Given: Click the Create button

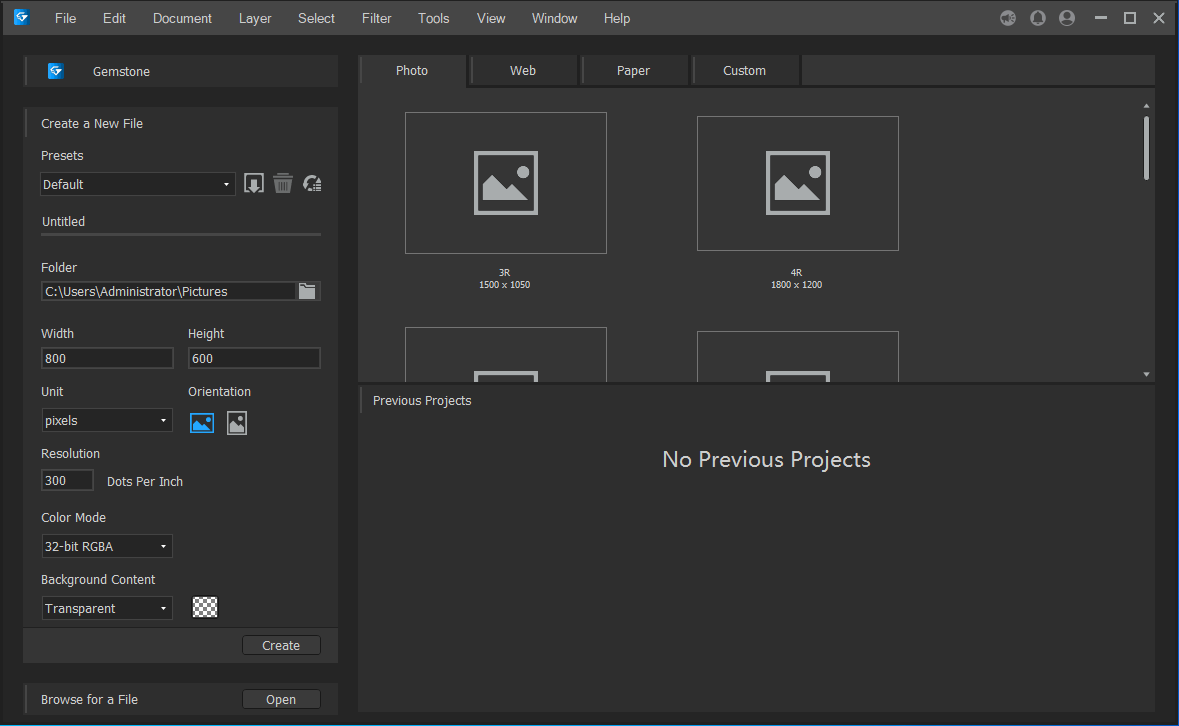Looking at the screenshot, I should tap(281, 645).
